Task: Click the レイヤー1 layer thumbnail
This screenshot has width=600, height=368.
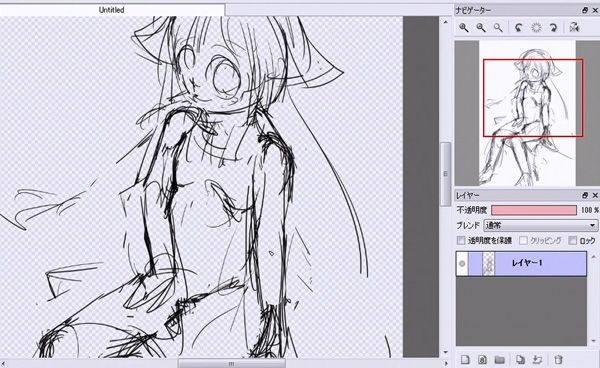Action: pos(488,264)
